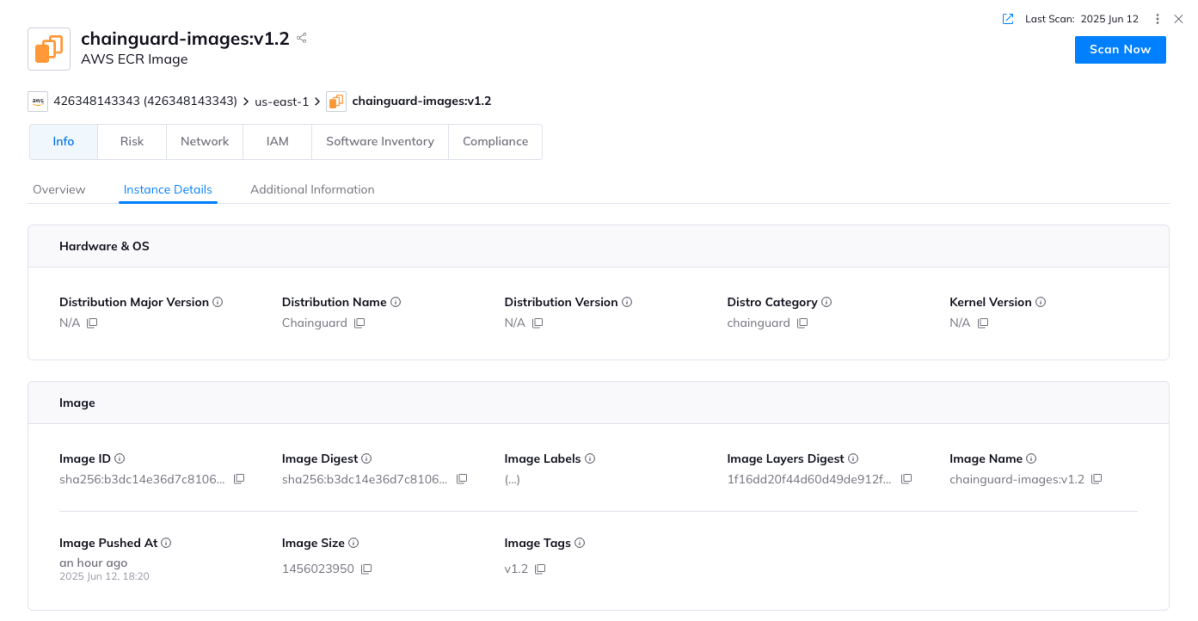This screenshot has width=1198, height=621.
Task: Copy the Image Digest sha256 value
Action: coord(462,479)
